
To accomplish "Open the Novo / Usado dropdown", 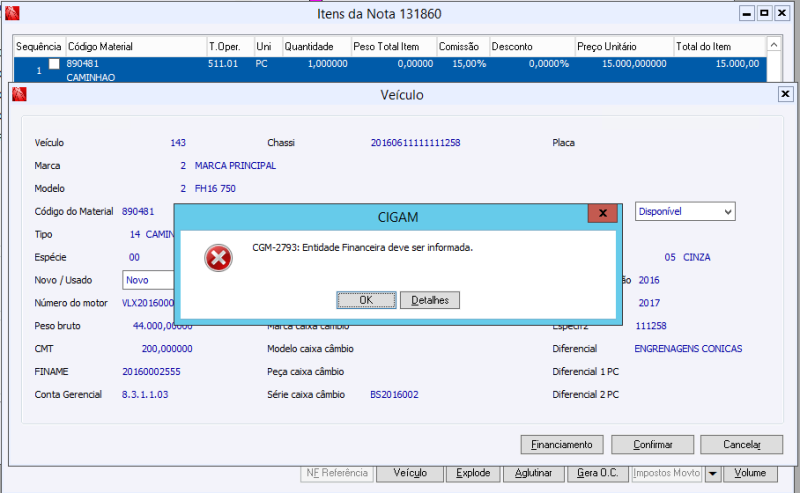I will click(148, 280).
